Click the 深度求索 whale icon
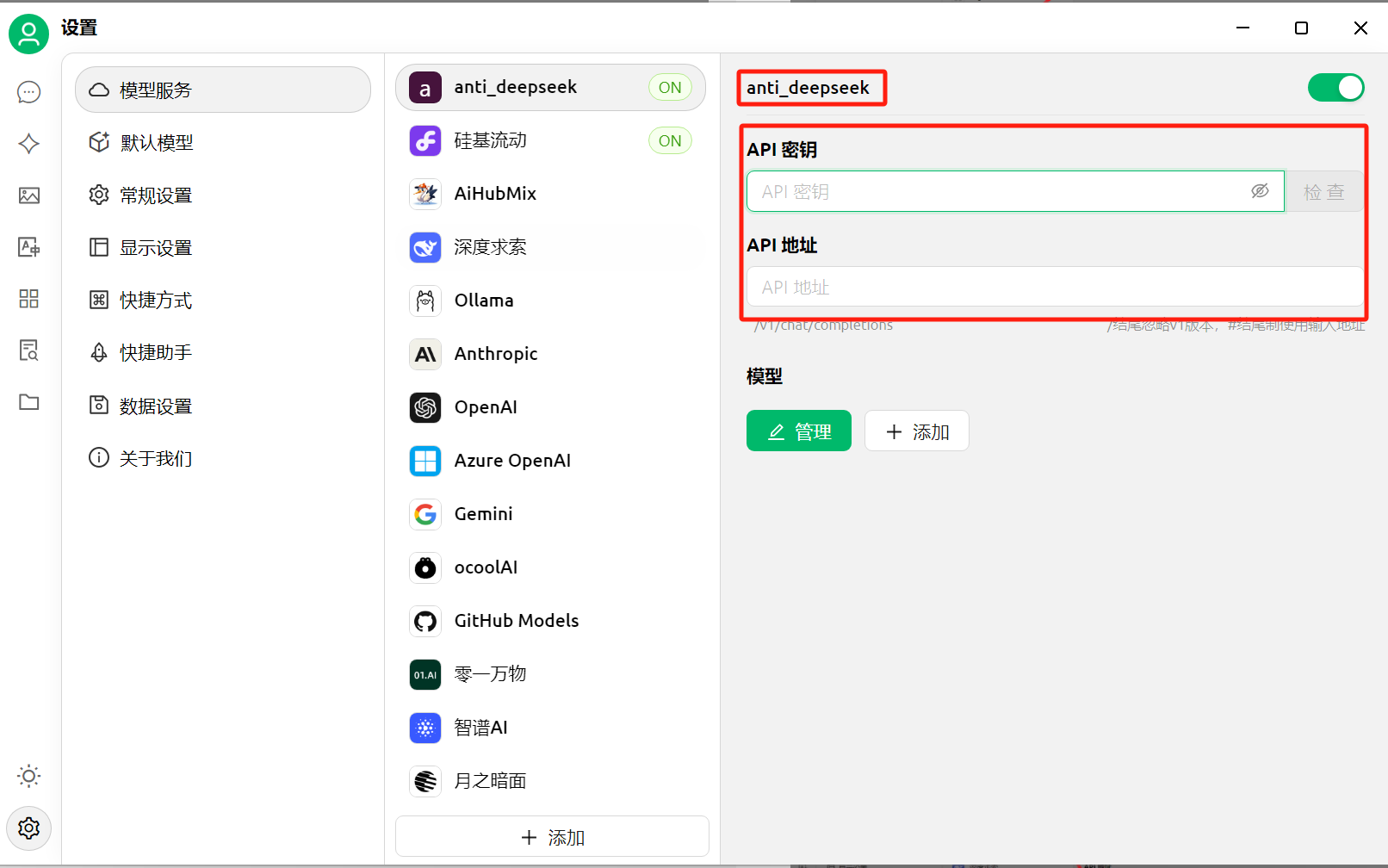The height and width of the screenshot is (868, 1388). pos(425,247)
